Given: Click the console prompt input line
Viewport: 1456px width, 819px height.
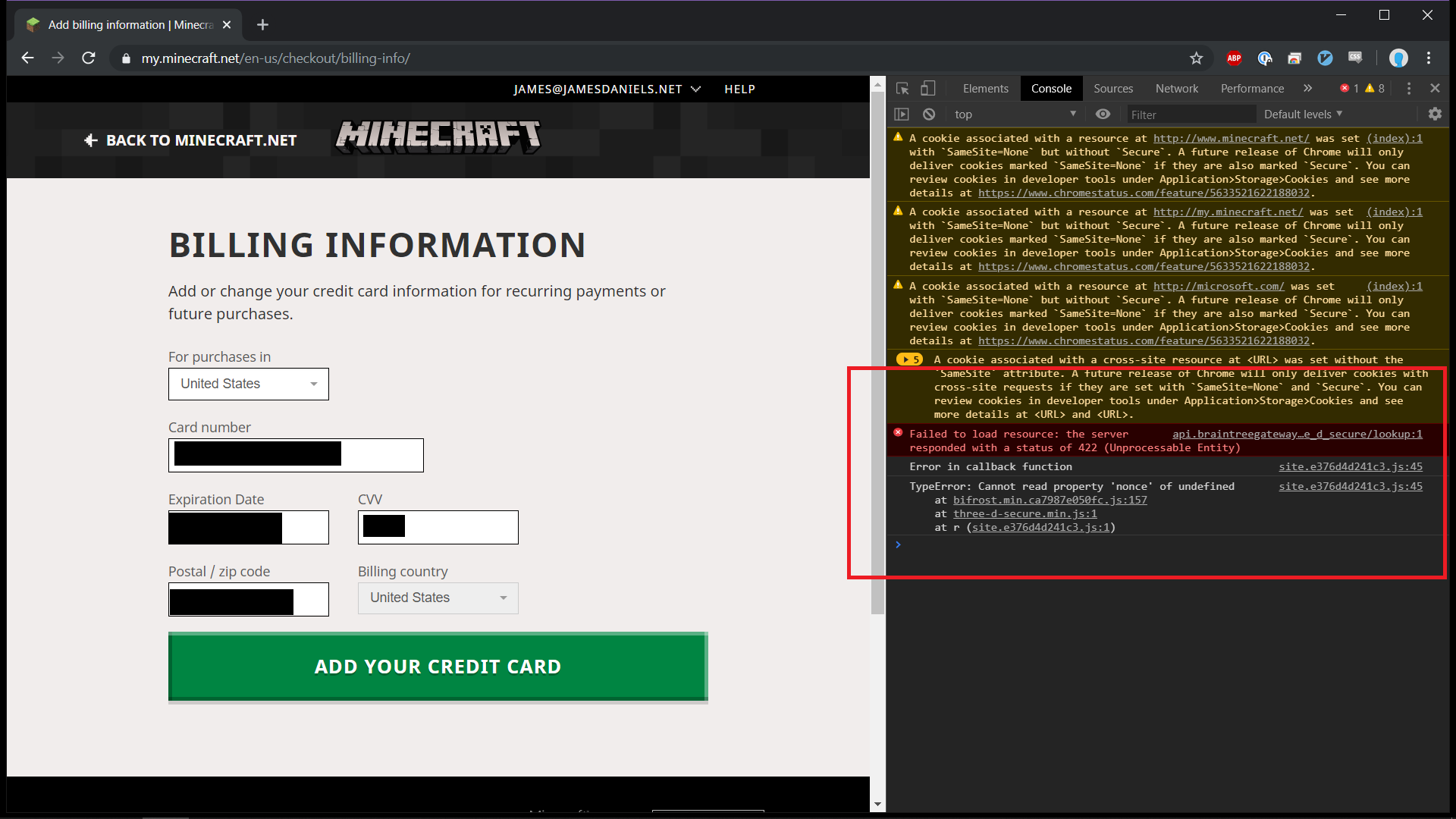Looking at the screenshot, I should point(1168,544).
